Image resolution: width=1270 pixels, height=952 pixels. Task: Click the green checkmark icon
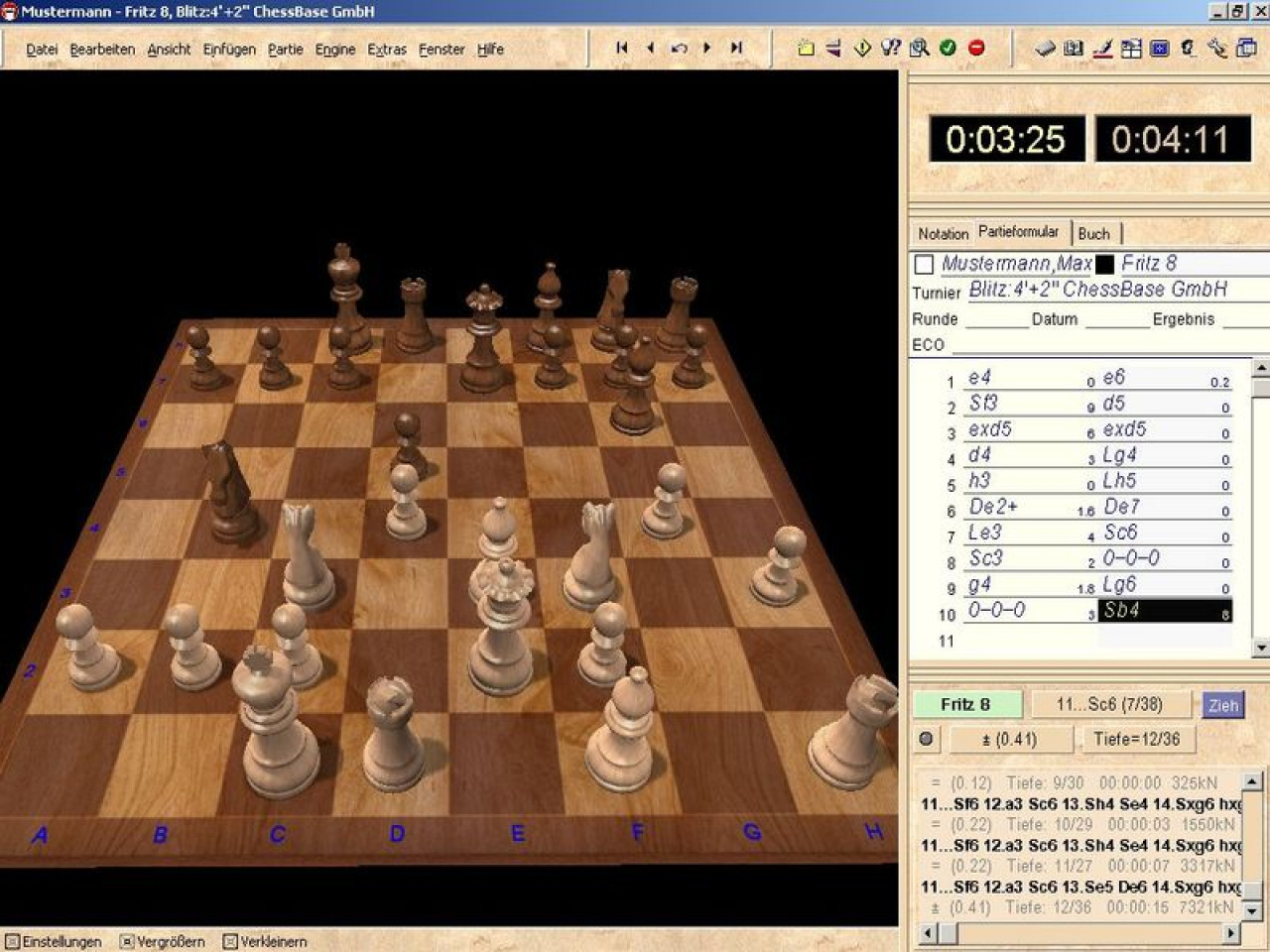tap(949, 48)
